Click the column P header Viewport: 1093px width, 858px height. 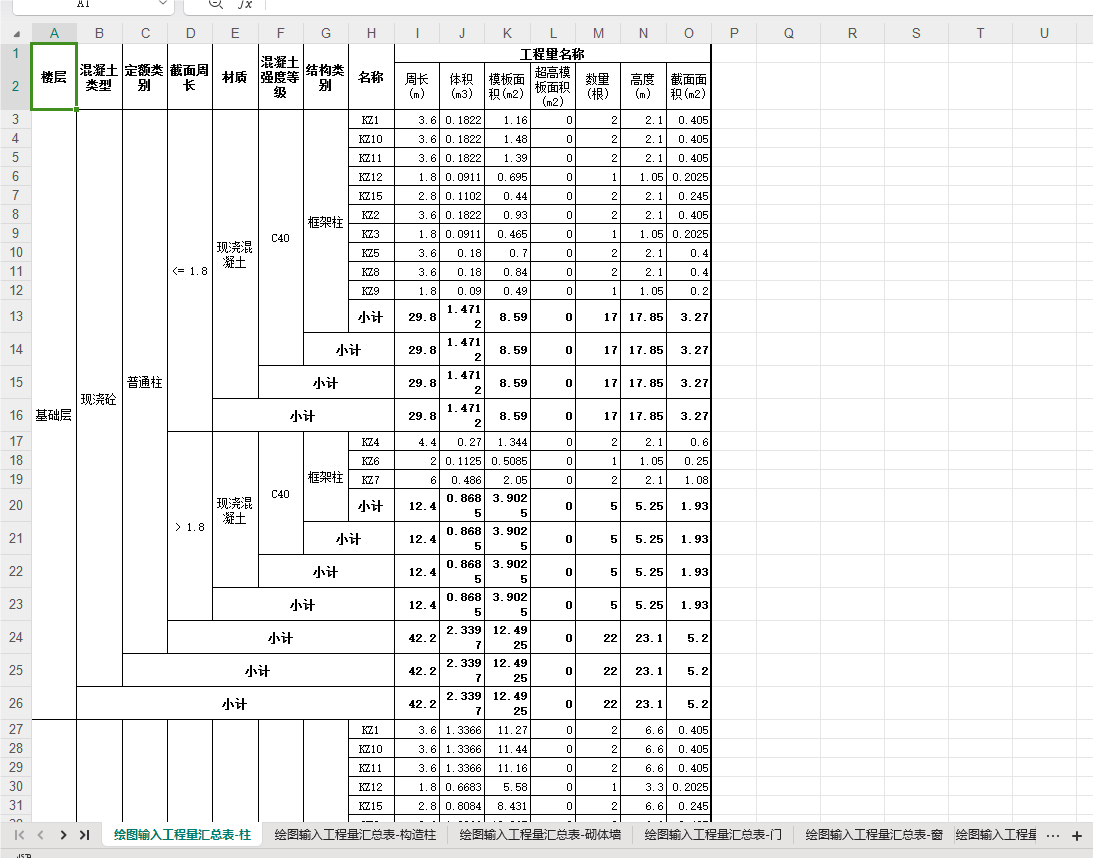pos(734,33)
